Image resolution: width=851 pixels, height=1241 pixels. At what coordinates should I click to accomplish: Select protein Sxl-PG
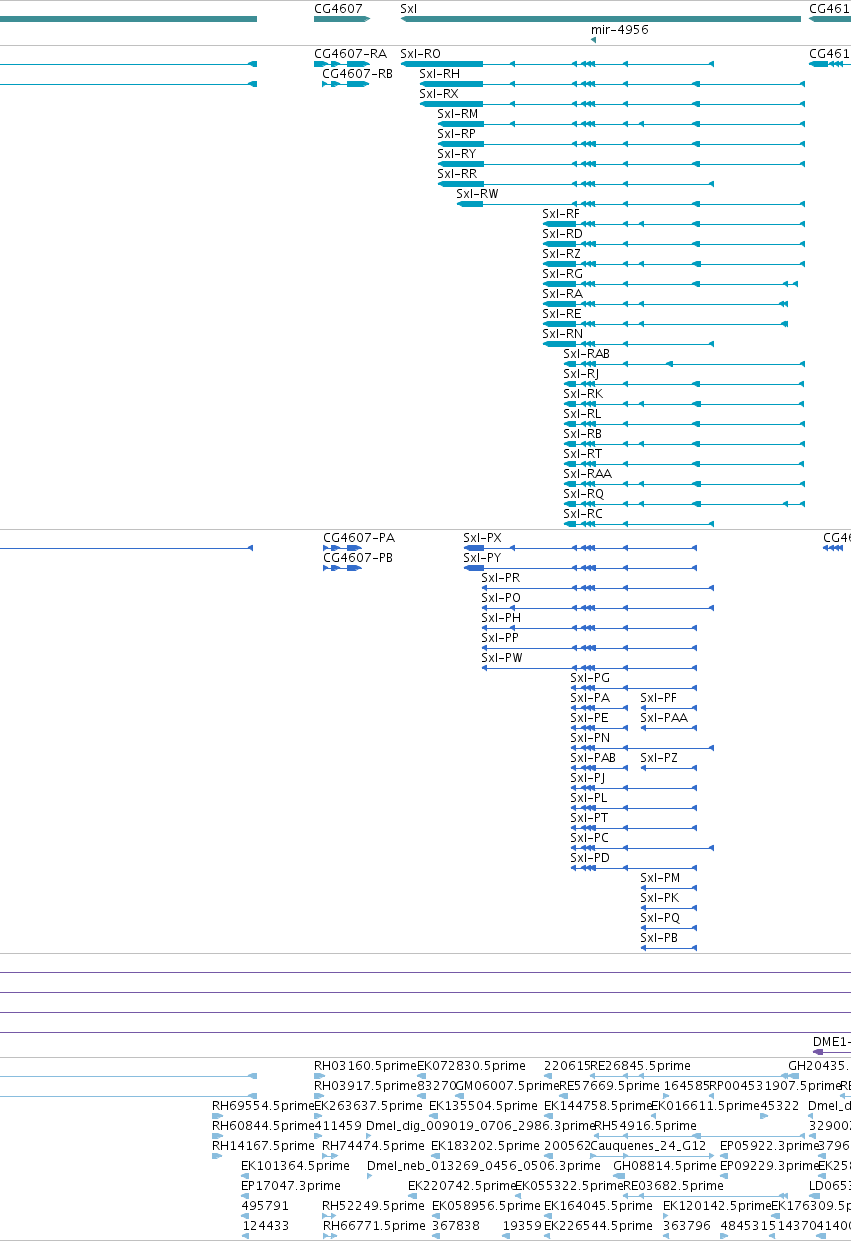click(590, 678)
